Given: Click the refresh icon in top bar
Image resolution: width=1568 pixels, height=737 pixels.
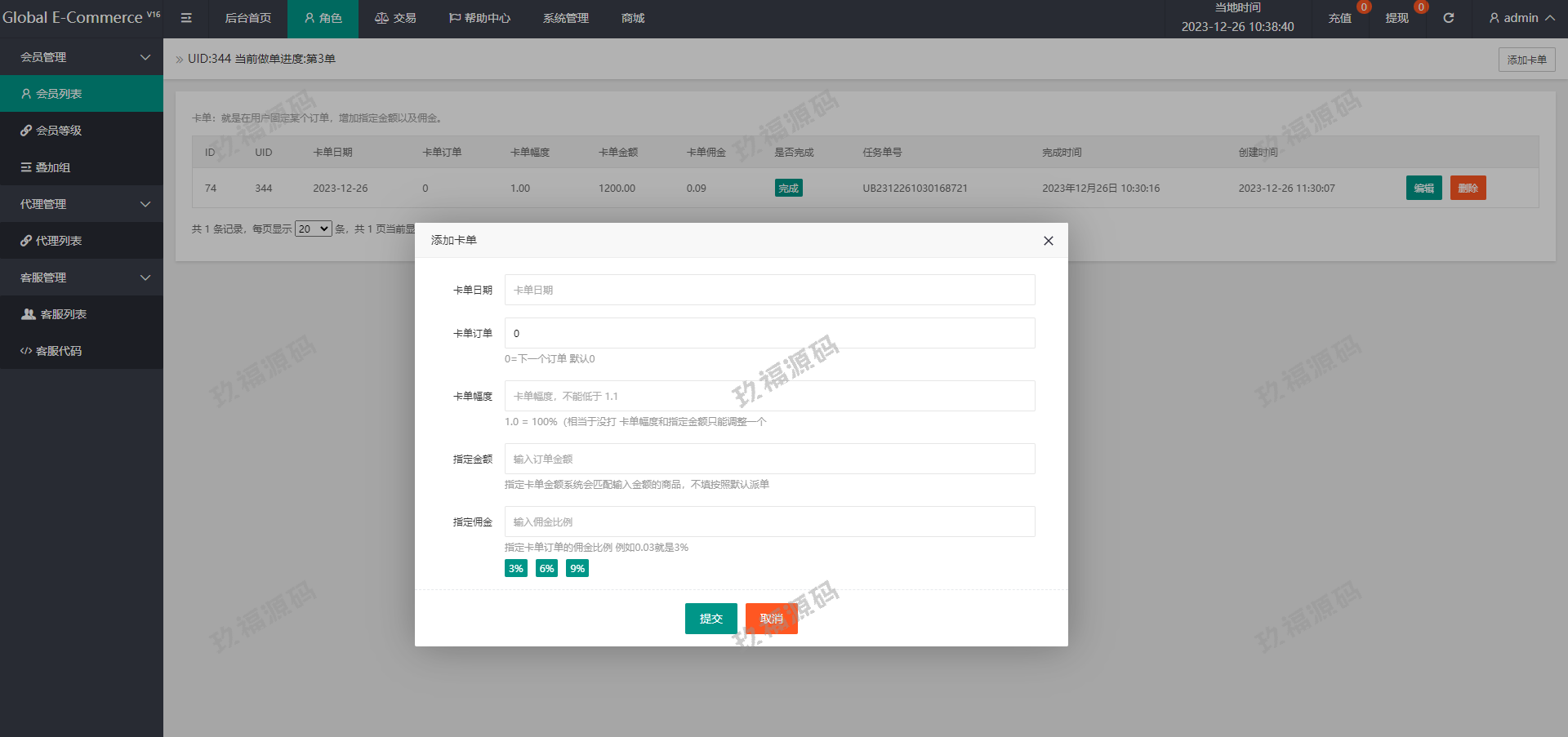Looking at the screenshot, I should click(1448, 18).
